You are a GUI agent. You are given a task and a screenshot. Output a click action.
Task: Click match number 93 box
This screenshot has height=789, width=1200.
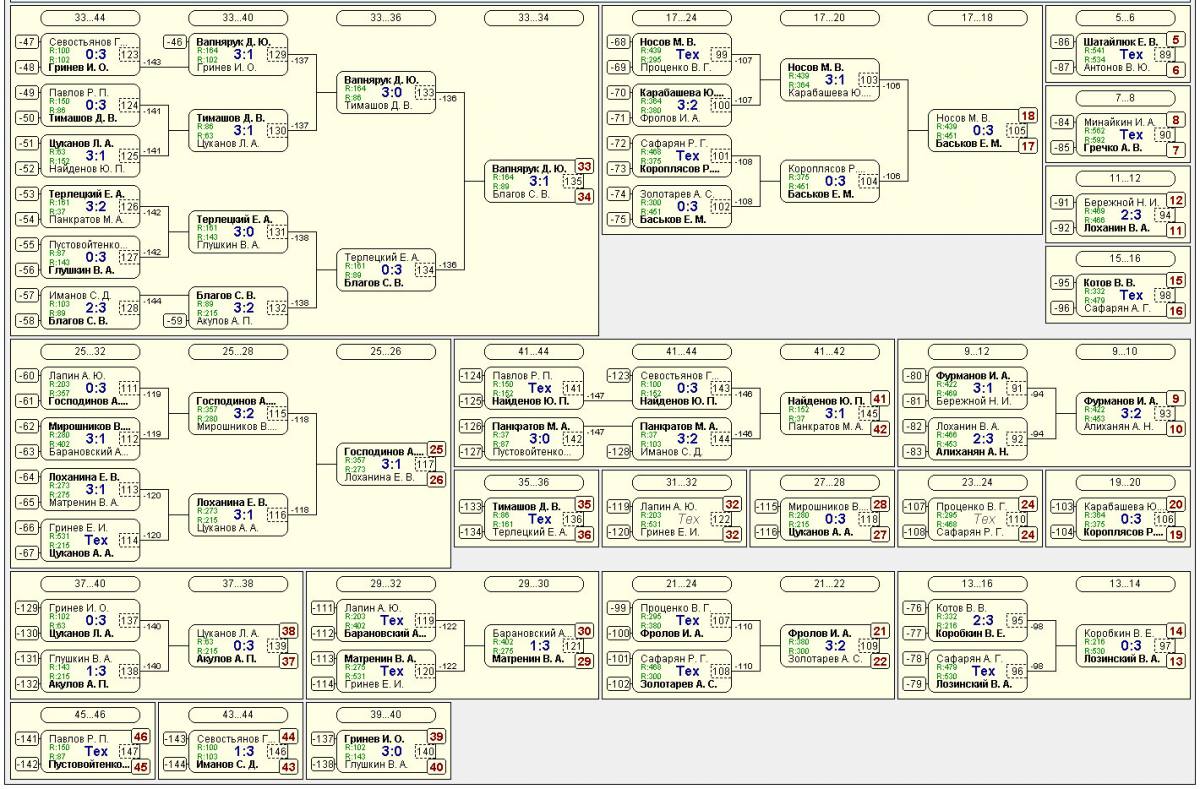[1164, 413]
